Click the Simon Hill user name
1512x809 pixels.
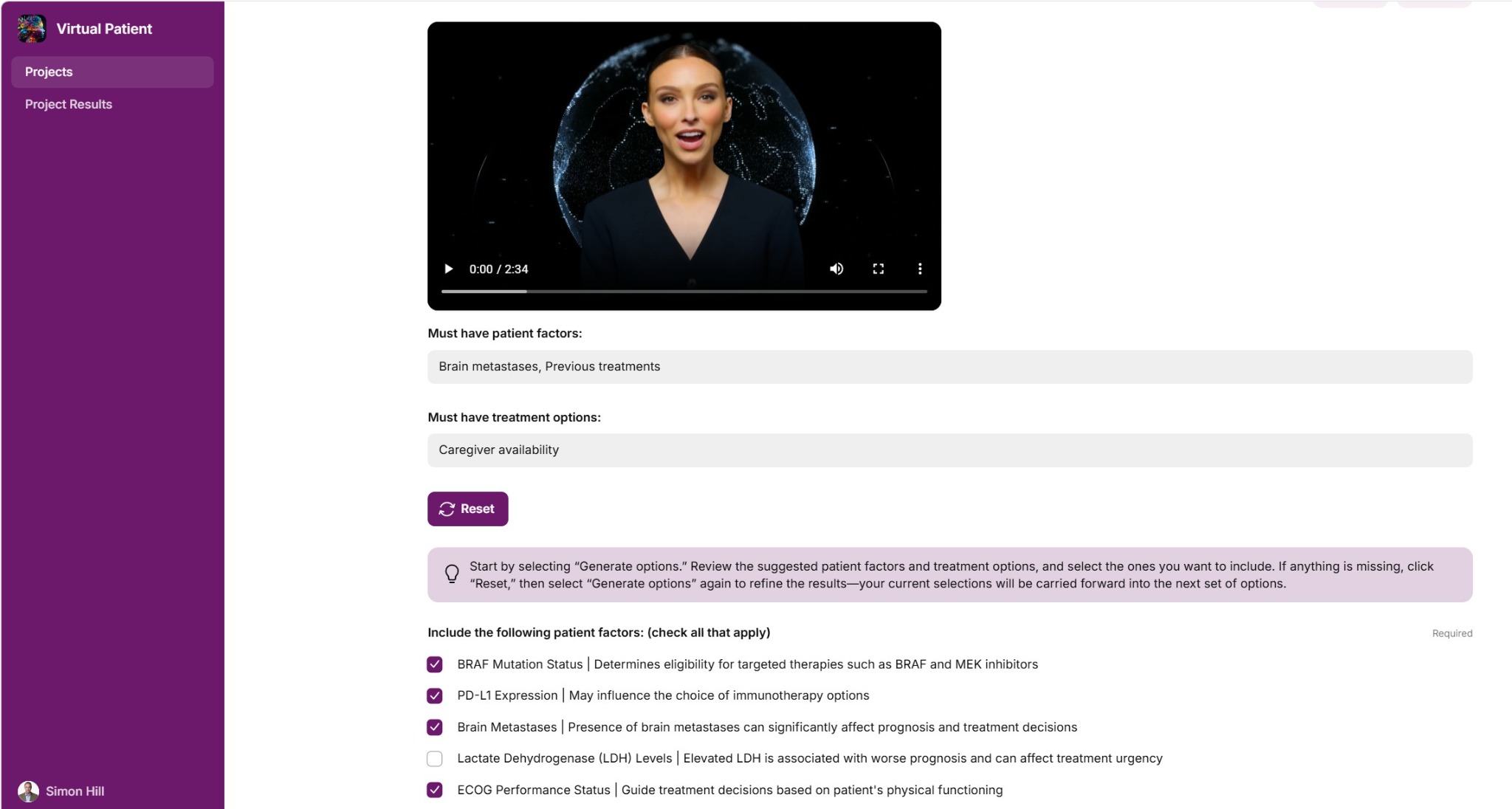coord(75,791)
